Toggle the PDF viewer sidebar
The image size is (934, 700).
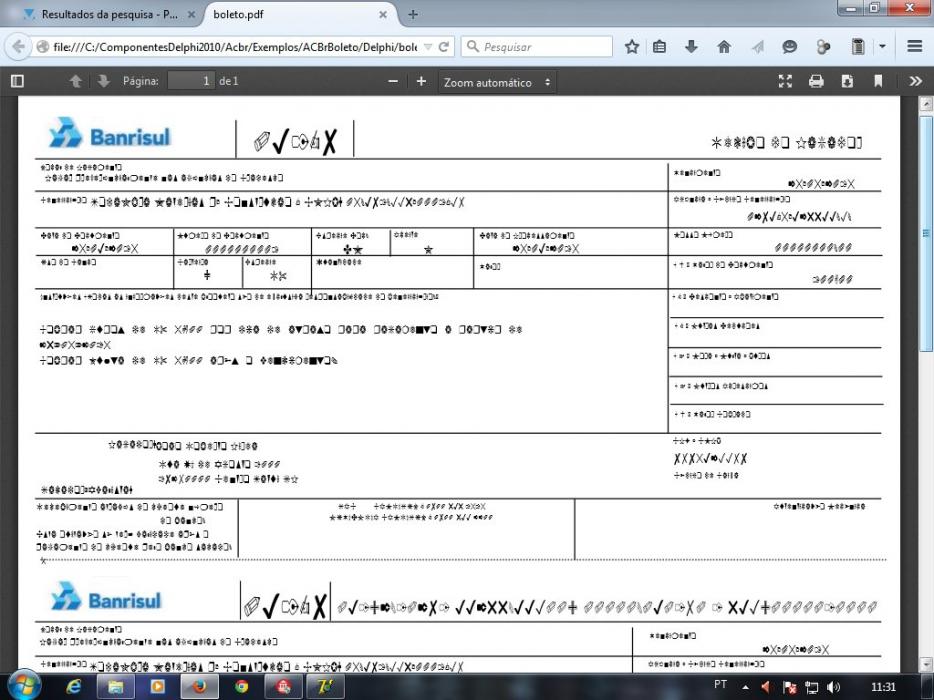point(17,81)
